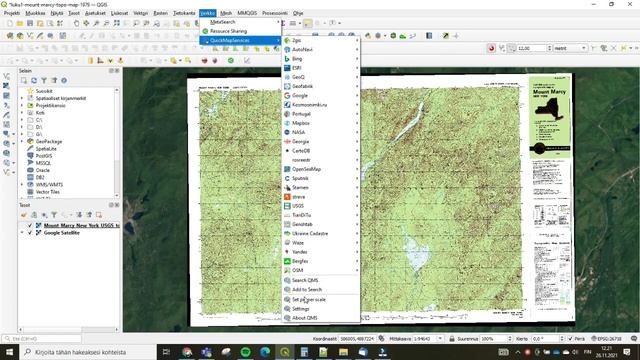Click the help icon in Selain panel toolbar
This screenshot has height=360, width=640.
click(x=64, y=80)
